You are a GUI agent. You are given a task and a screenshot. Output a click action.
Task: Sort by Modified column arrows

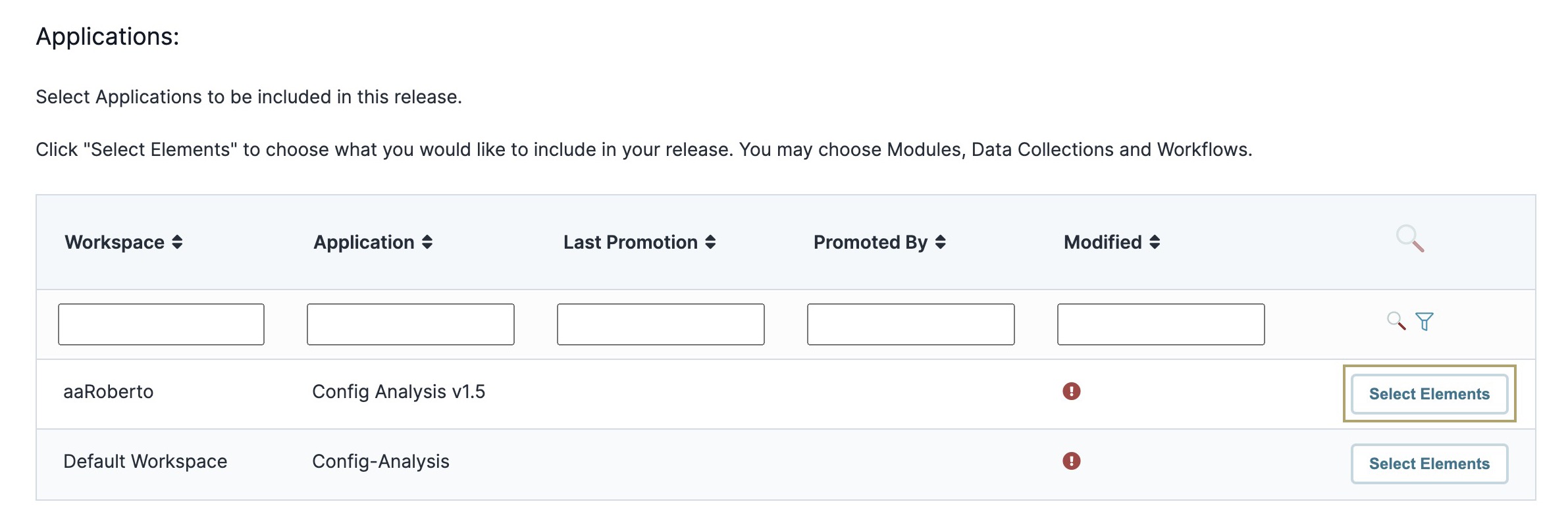[1155, 242]
